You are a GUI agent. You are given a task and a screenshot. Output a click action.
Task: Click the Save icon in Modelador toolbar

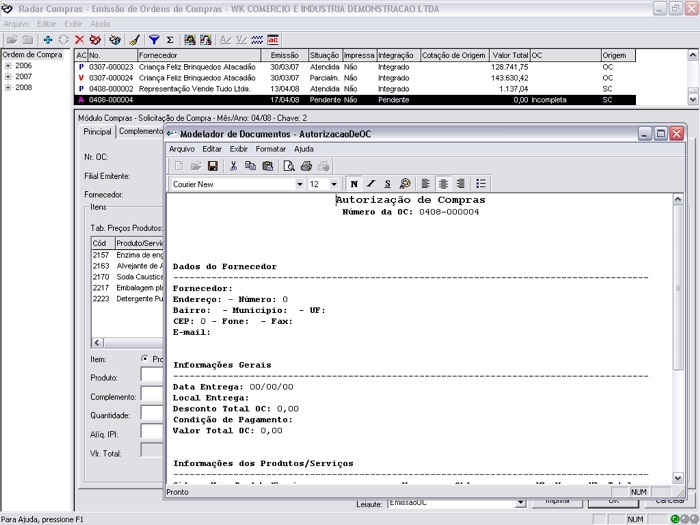coord(213,166)
